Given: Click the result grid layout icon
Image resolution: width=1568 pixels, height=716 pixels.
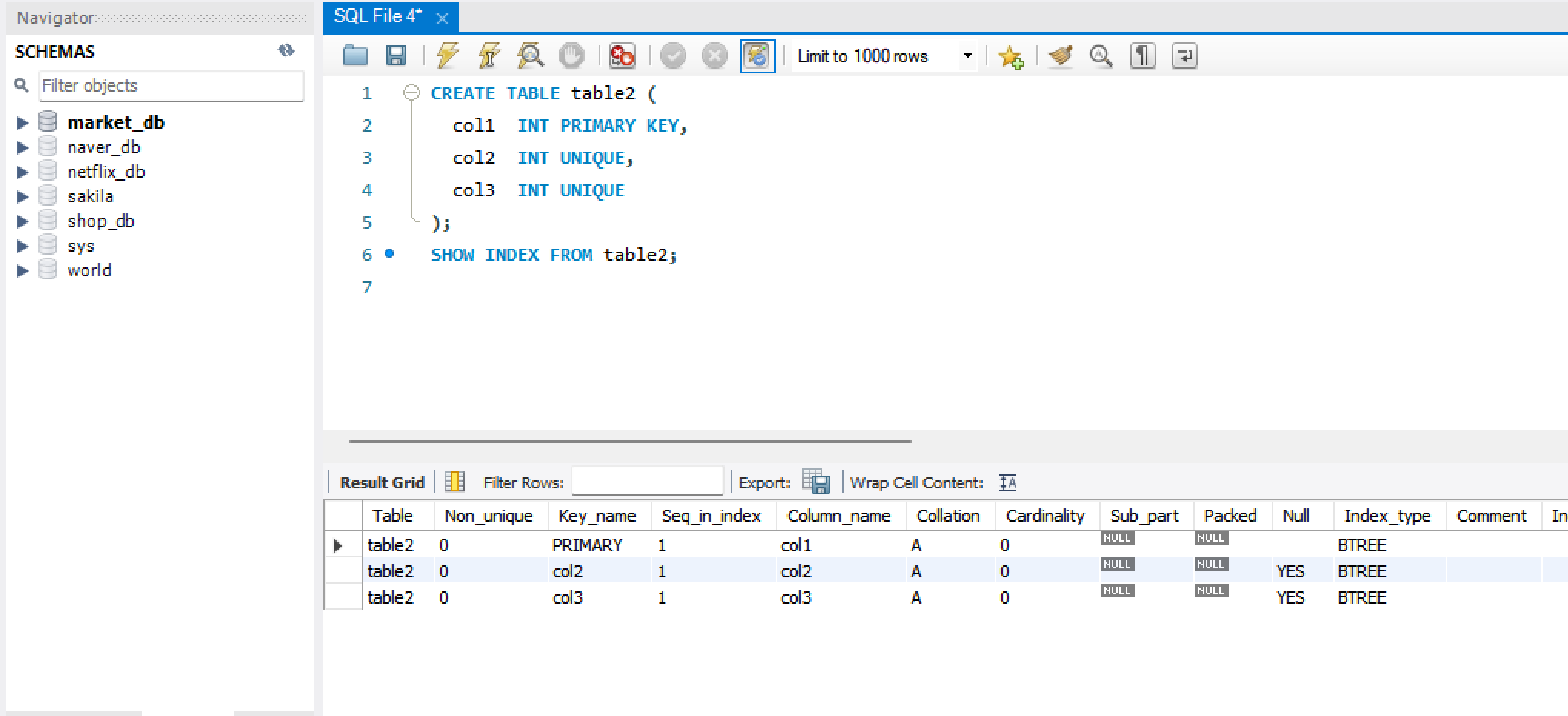Looking at the screenshot, I should [455, 482].
